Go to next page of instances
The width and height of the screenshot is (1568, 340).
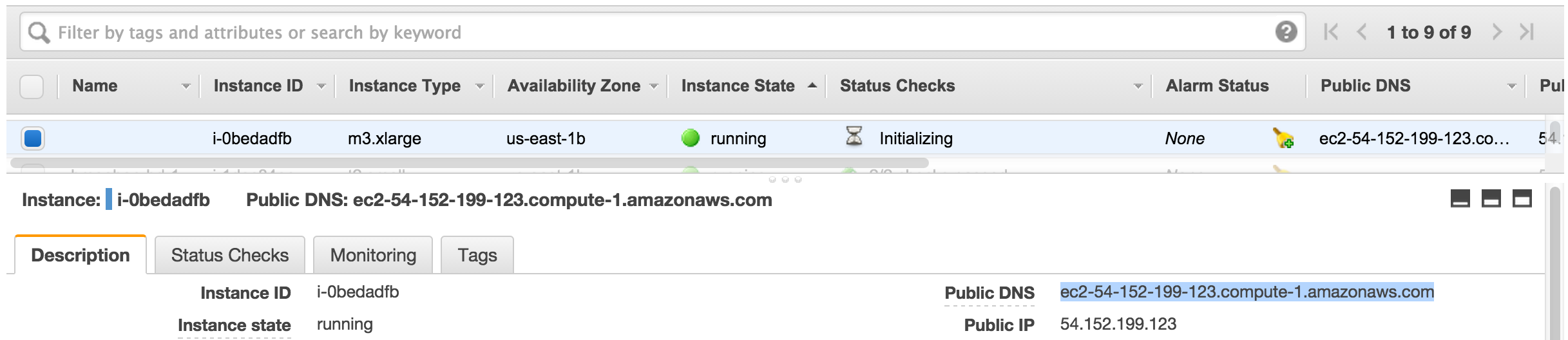pyautogui.click(x=1497, y=32)
